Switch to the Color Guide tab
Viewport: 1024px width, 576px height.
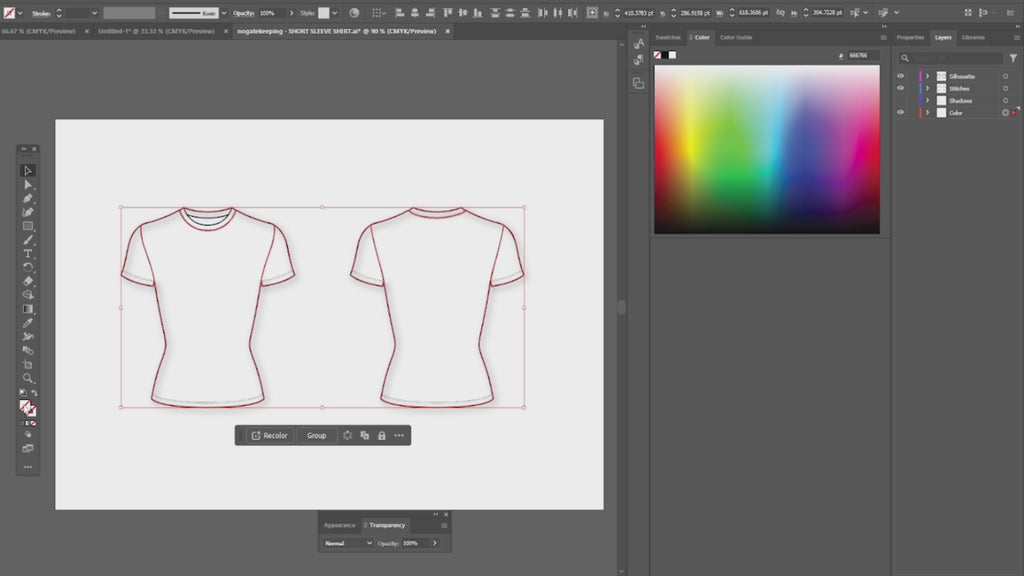(736, 37)
